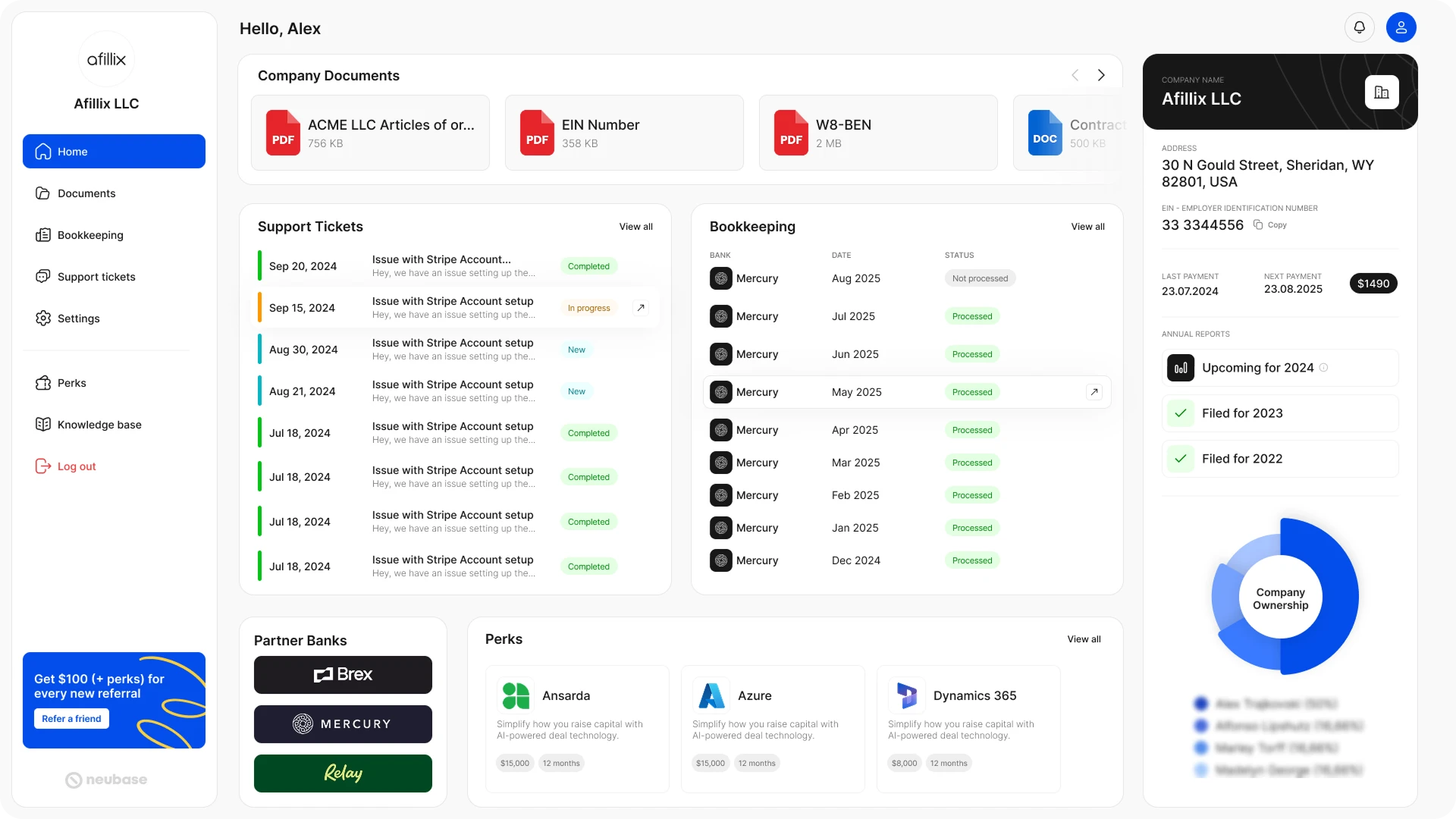Select the Brex partner bank
The image size is (1456, 819).
(343, 675)
